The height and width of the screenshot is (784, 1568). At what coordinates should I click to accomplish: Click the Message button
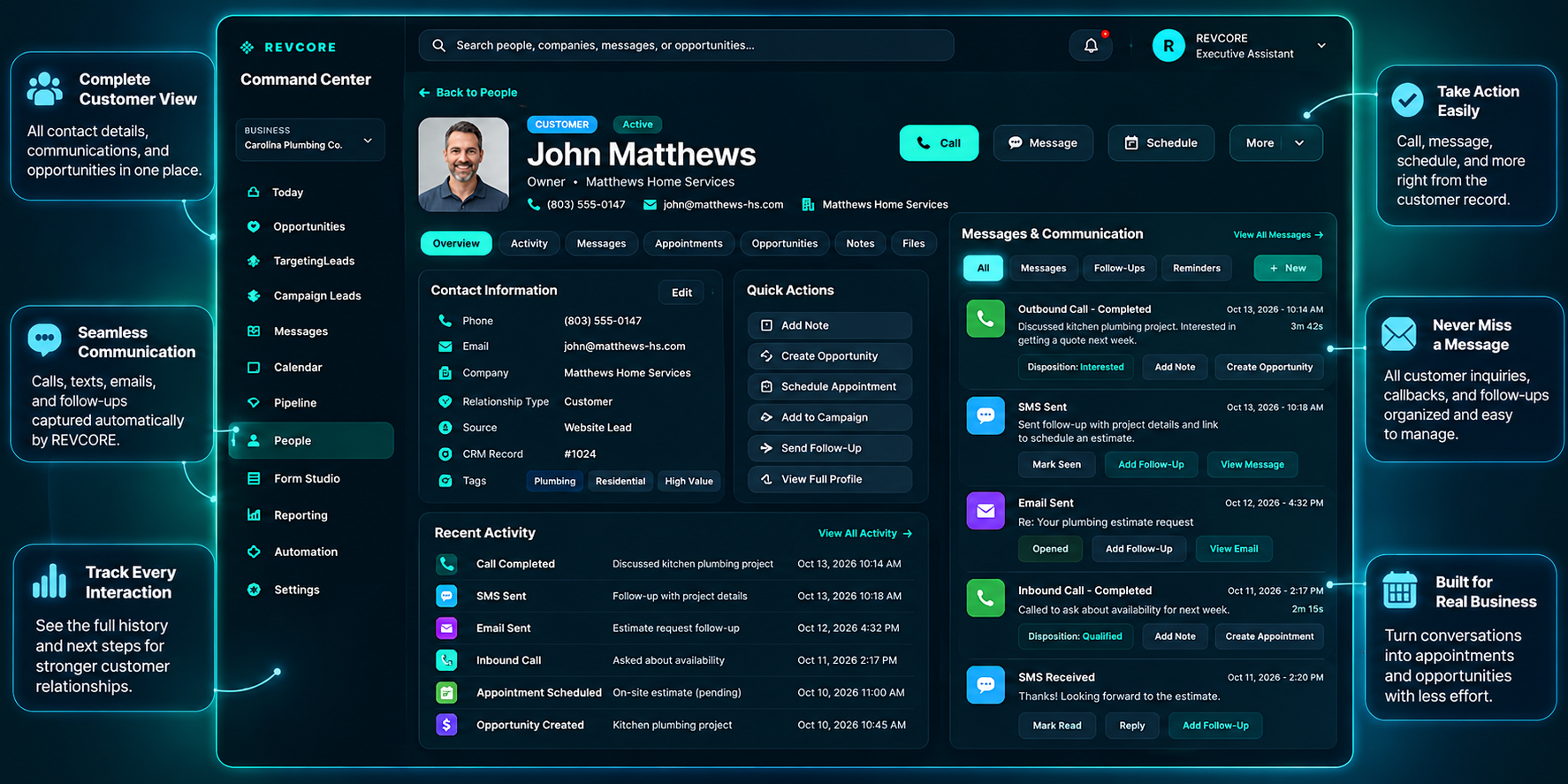point(1043,143)
